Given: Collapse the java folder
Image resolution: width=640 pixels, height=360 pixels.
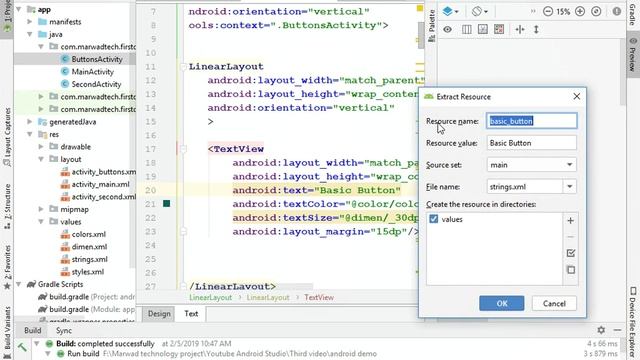Looking at the screenshot, I should click(30, 34).
